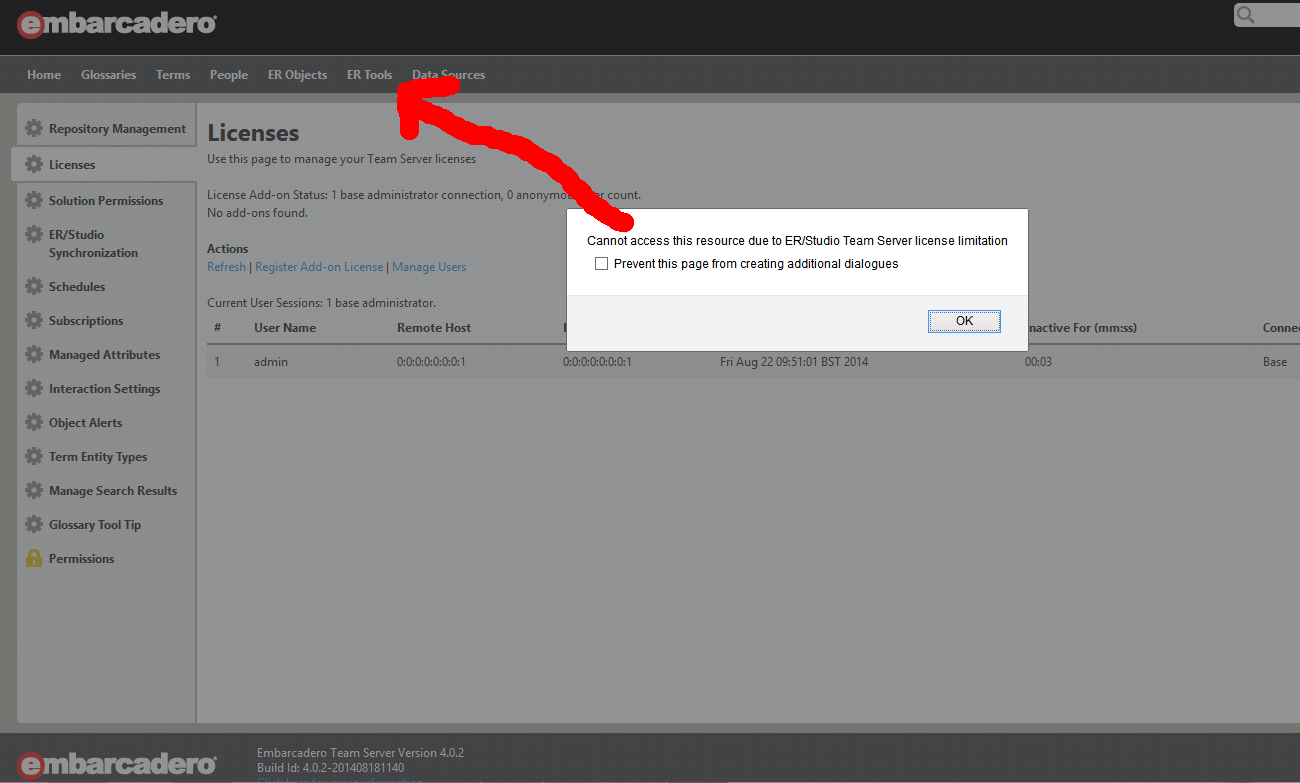Click the Managed Attributes gear icon
1300x783 pixels.
(x=34, y=354)
